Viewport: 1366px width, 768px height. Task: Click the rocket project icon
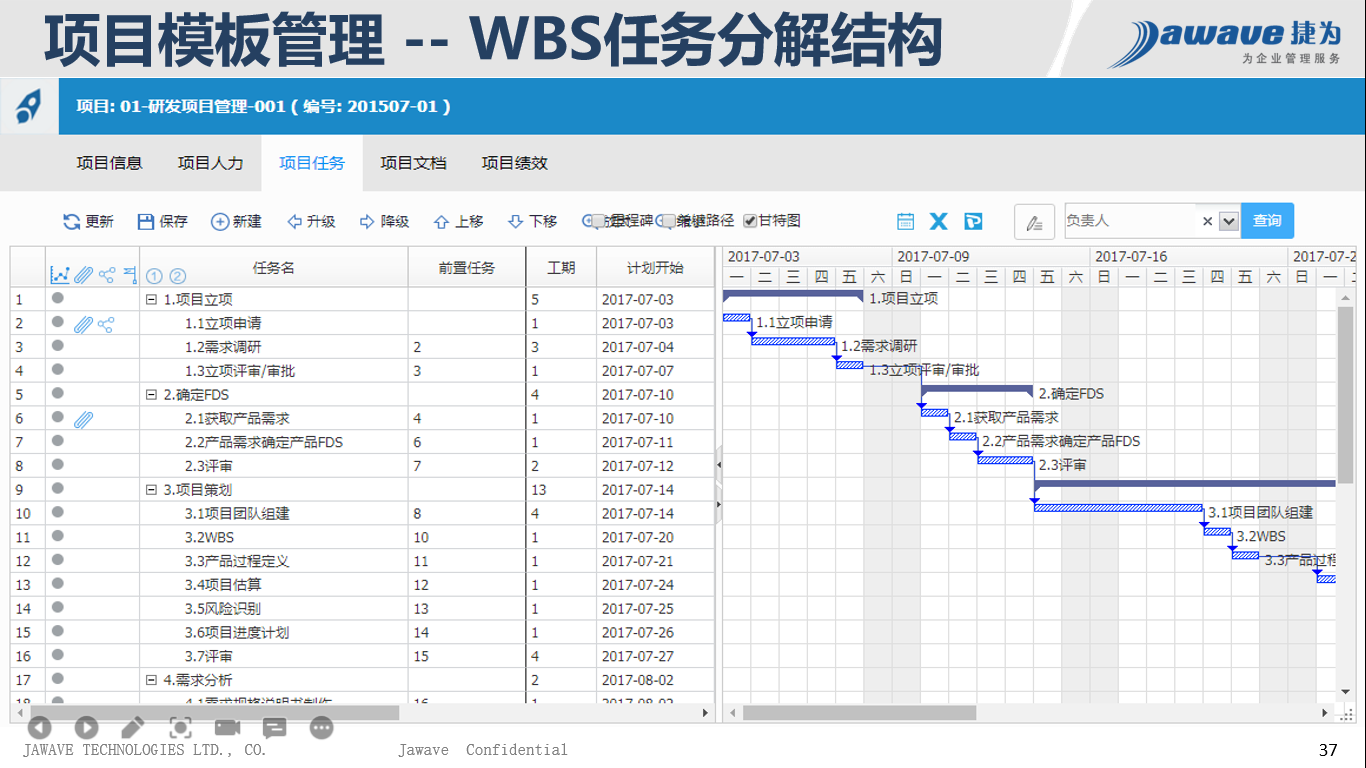coord(28,106)
